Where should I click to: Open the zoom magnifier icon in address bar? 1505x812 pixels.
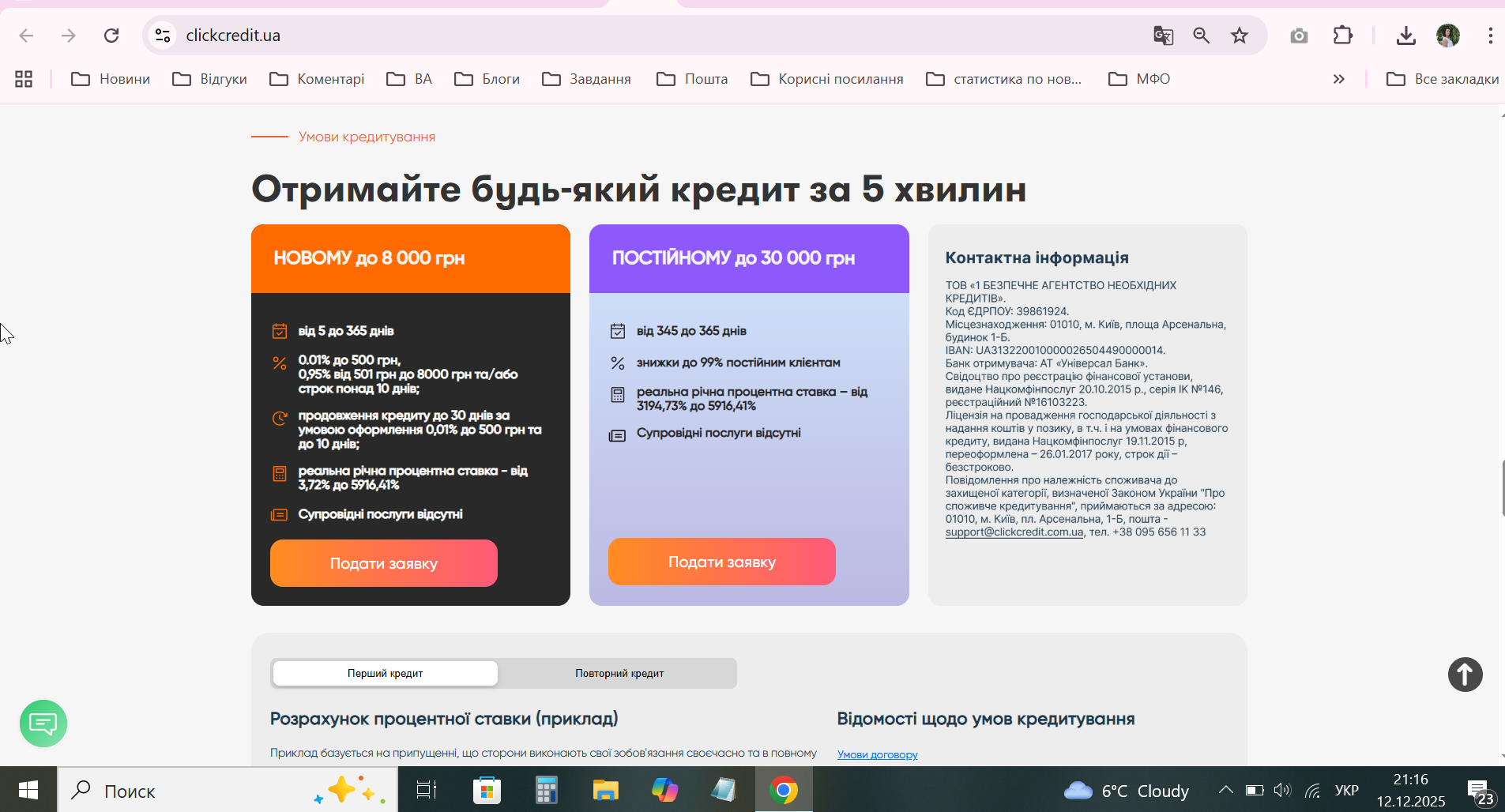tap(1201, 36)
